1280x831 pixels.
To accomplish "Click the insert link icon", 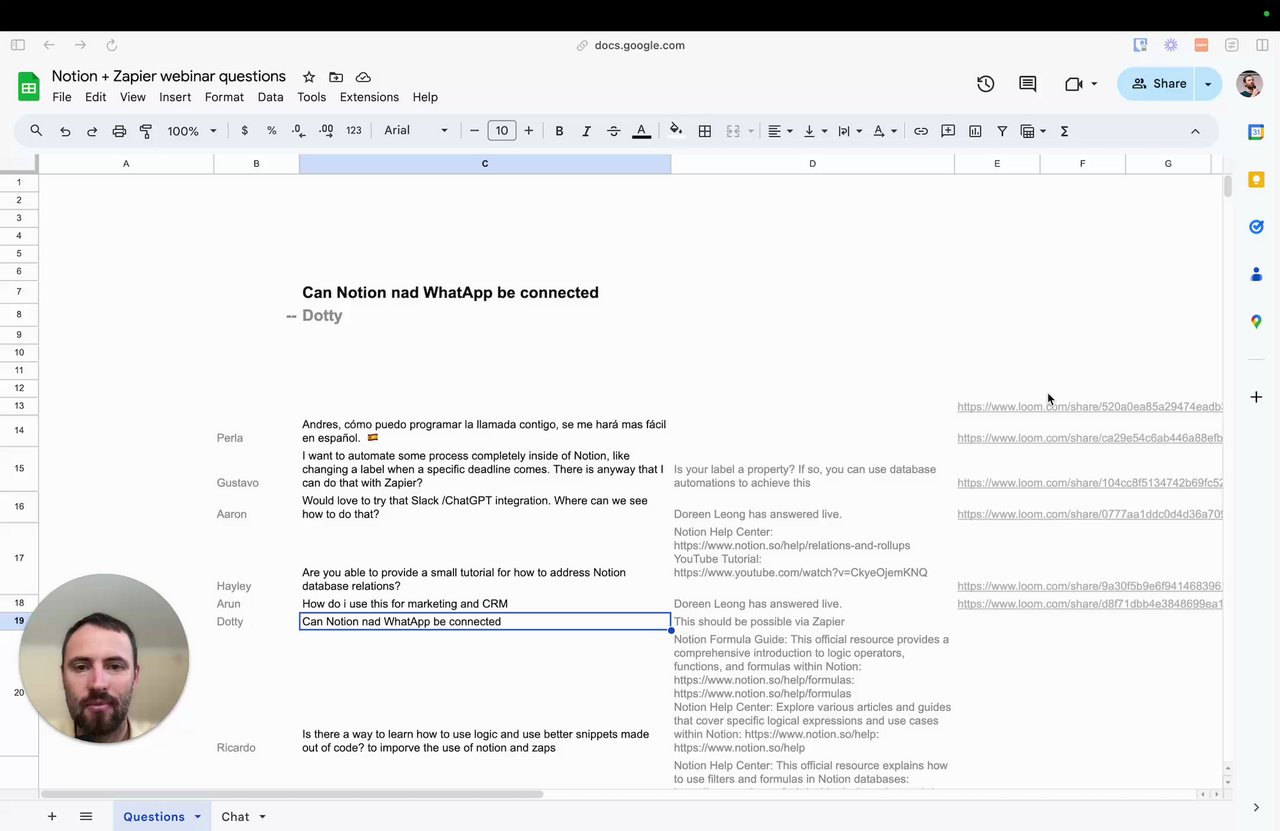I will pyautogui.click(x=921, y=131).
